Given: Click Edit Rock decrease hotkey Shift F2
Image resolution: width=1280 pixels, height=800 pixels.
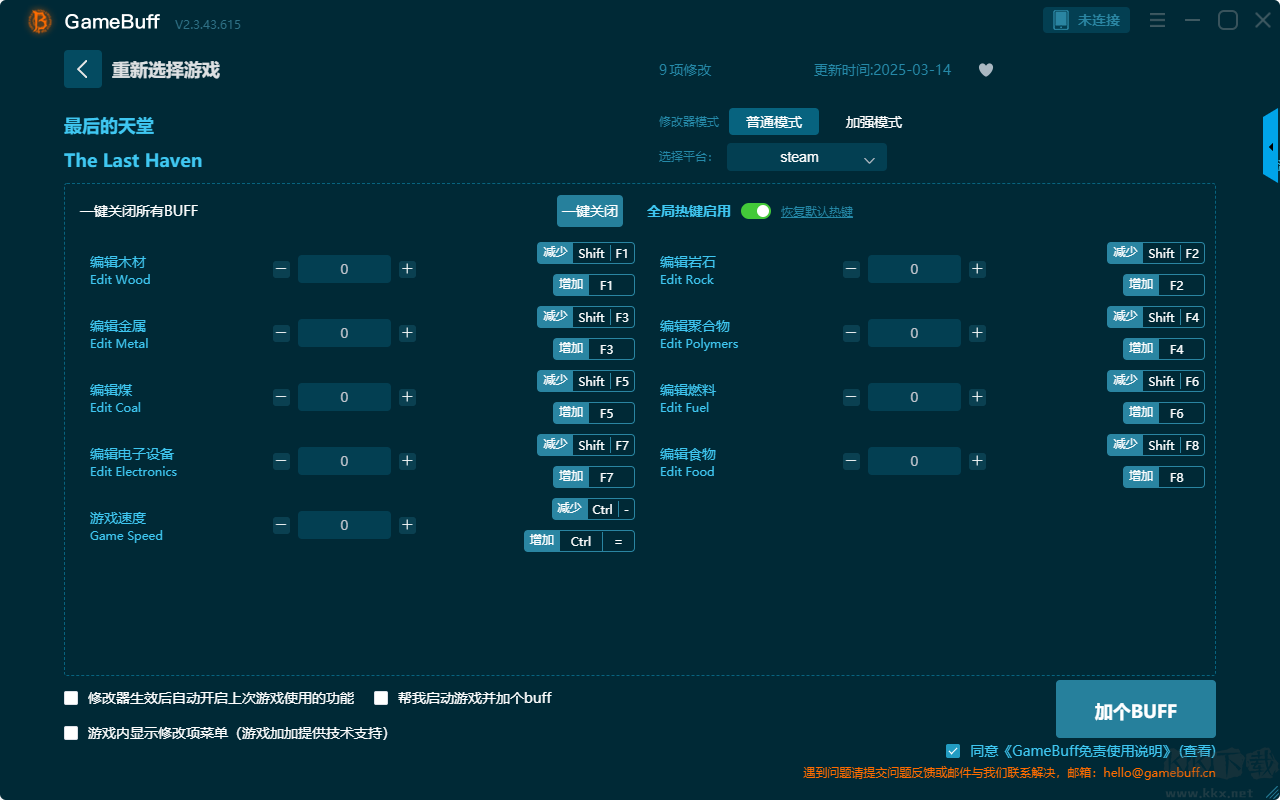Looking at the screenshot, I should [x=1156, y=253].
